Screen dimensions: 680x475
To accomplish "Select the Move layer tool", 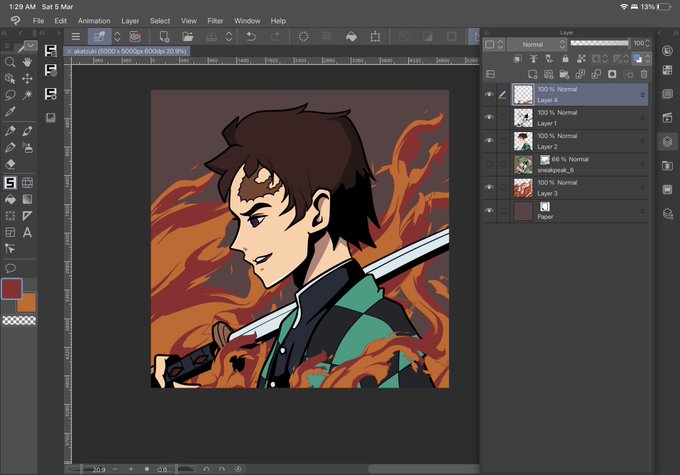I will pyautogui.click(x=27, y=79).
